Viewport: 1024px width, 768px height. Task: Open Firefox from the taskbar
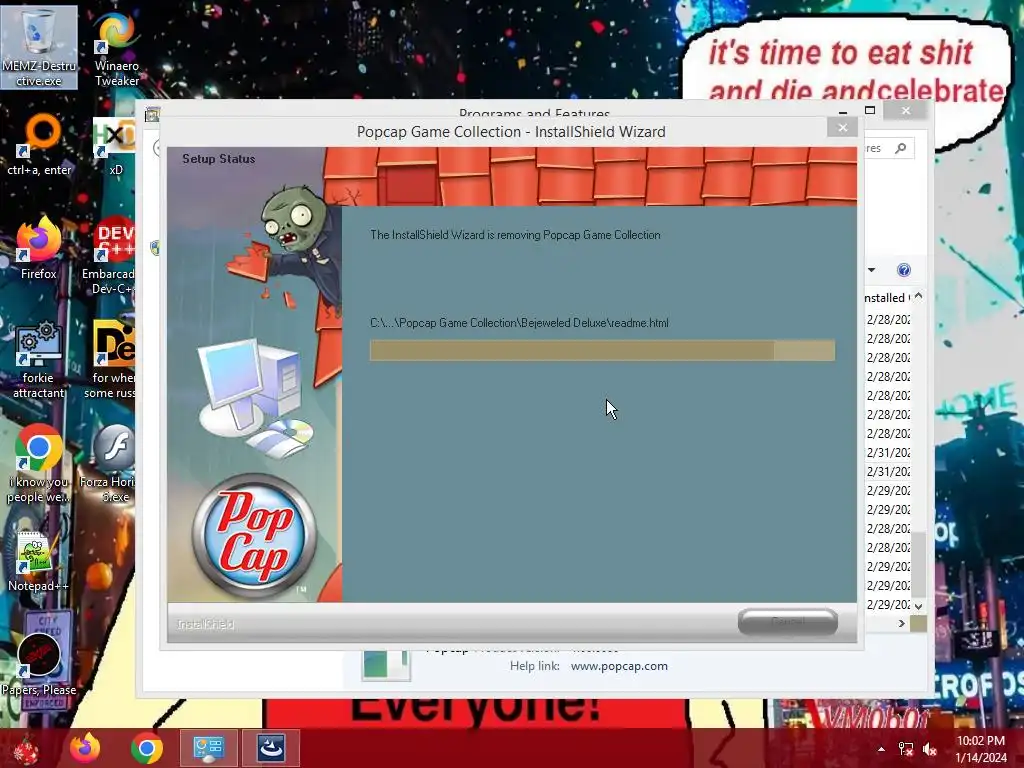coord(86,748)
